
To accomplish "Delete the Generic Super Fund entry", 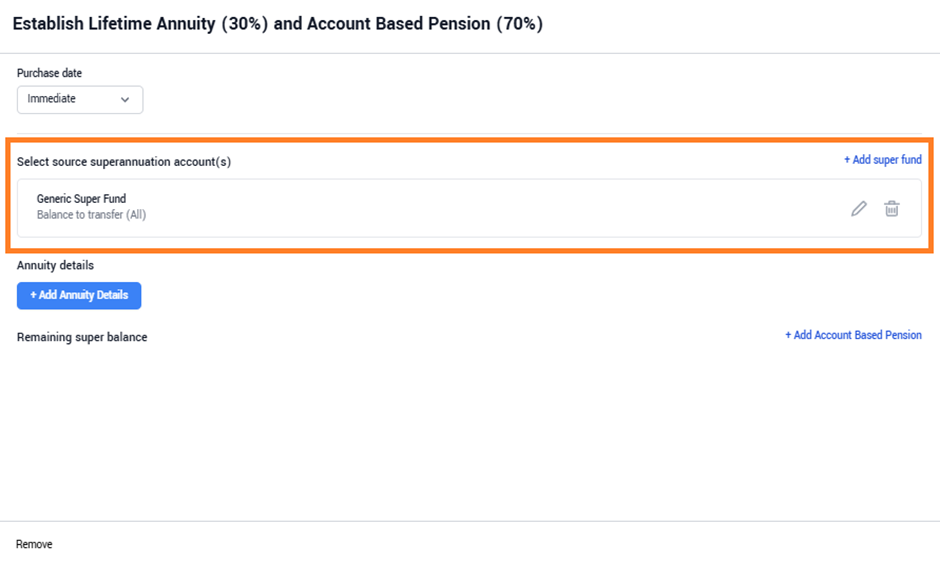I will 891,209.
